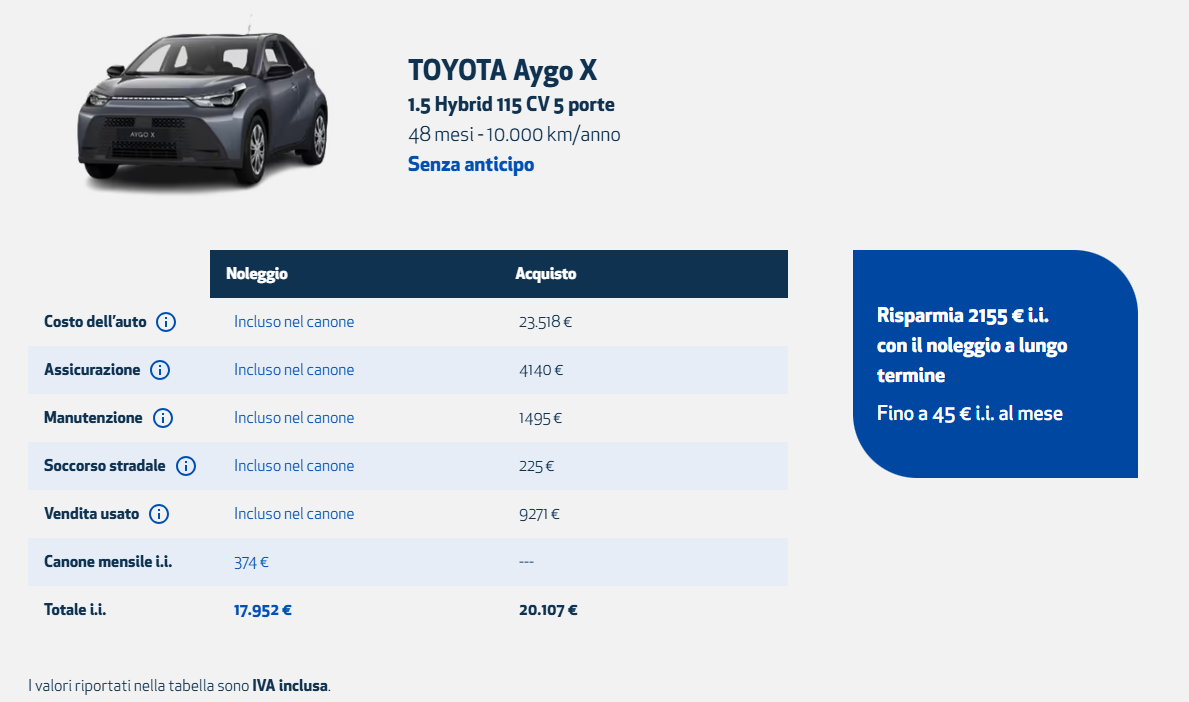Click Incluso nel canone for Assicurazione
1189x702 pixels.
point(294,370)
